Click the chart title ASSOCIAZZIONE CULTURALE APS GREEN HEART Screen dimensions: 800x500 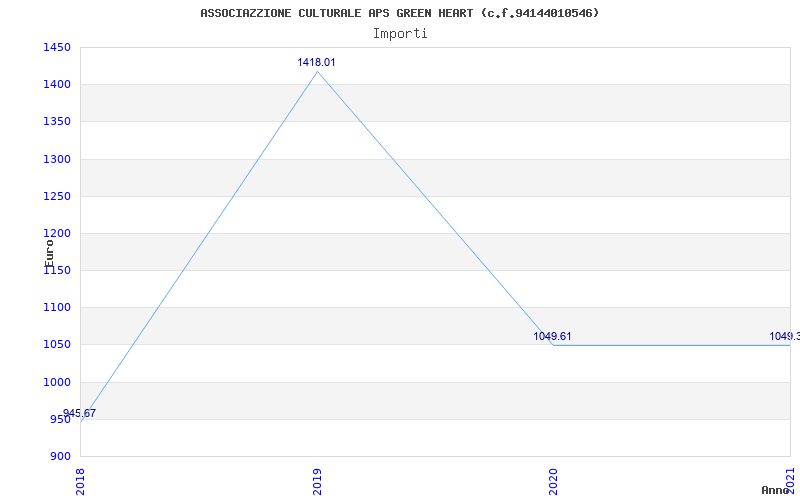tap(399, 13)
